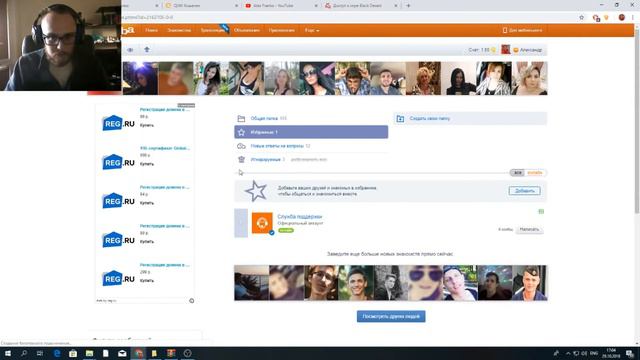Click the ad info icon below the REG.RU ads

(x=191, y=301)
